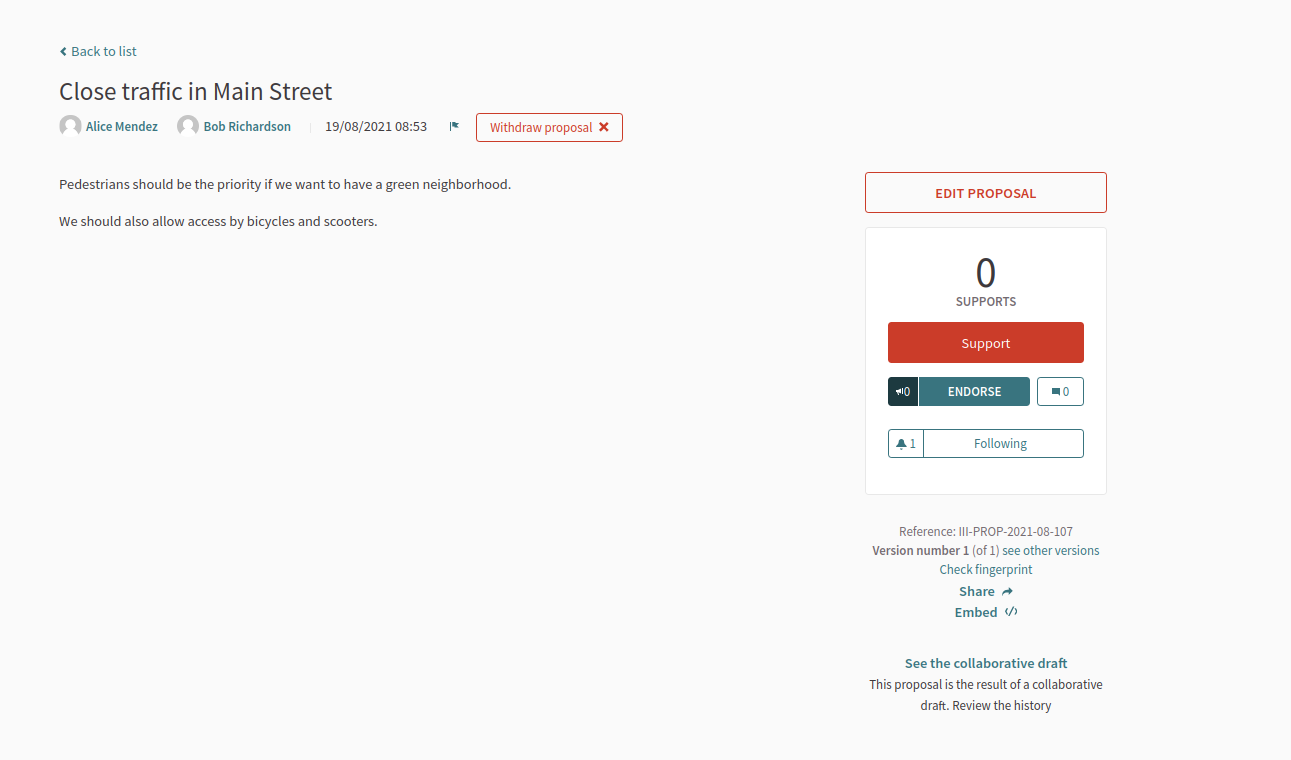Viewport: 1291px width, 760px height.
Task: Toggle endorsement with the ENDORSE button
Action: [974, 391]
